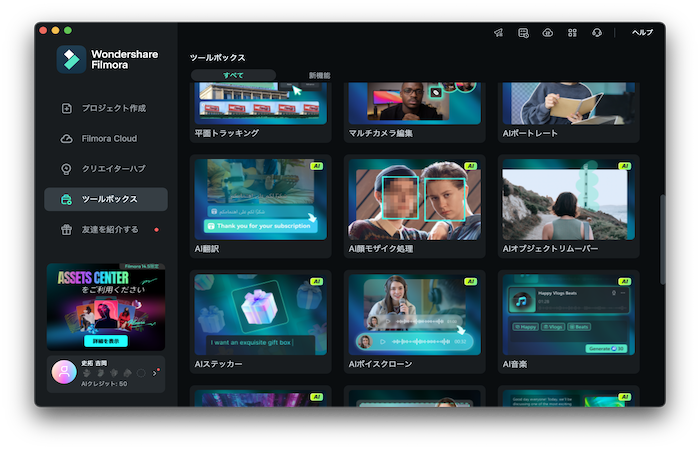
Task: Click the empty circle badge beside user chevron
Action: pos(141,373)
